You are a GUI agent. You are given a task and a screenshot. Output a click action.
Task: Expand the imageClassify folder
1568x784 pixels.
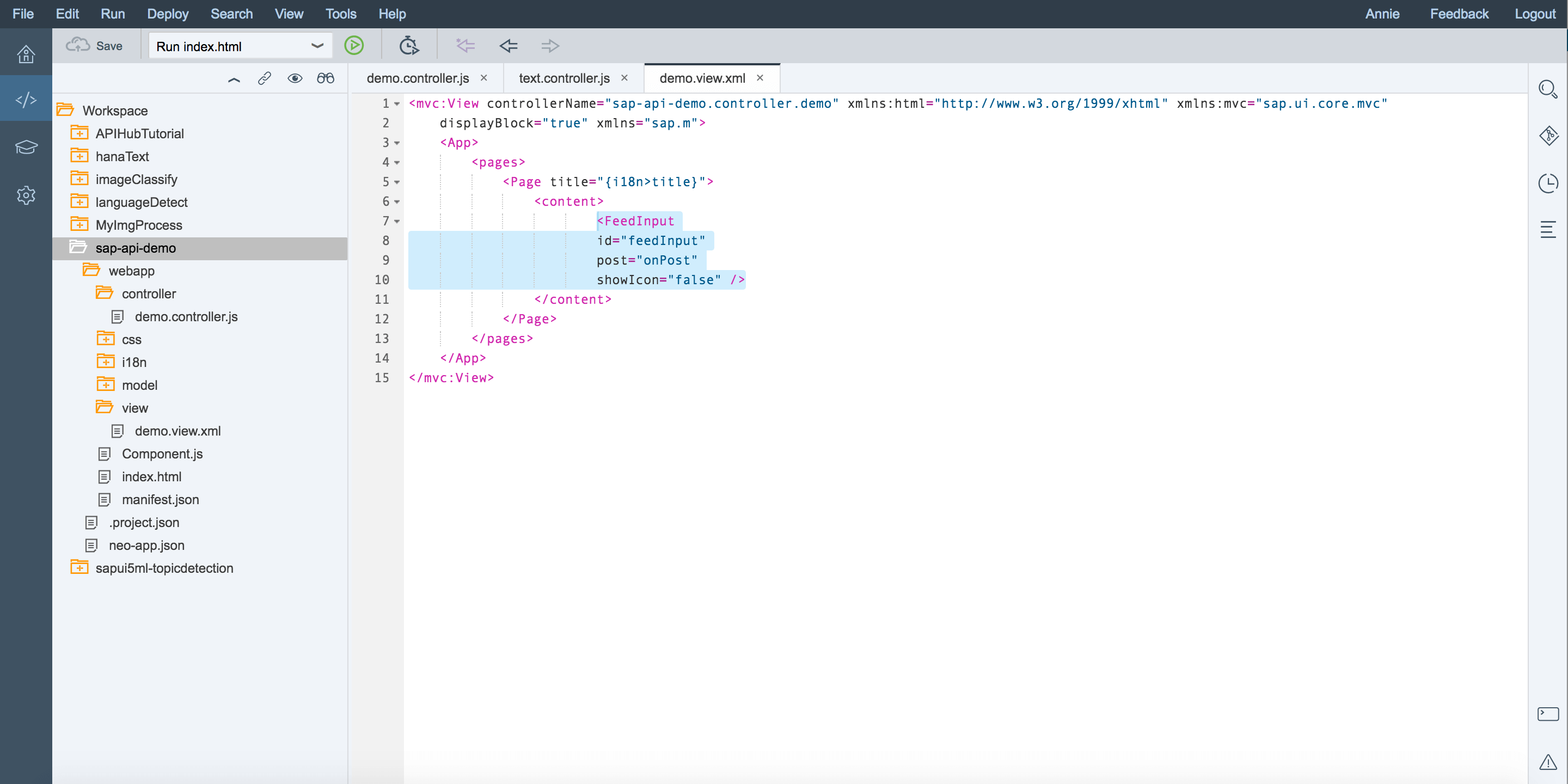coord(79,177)
